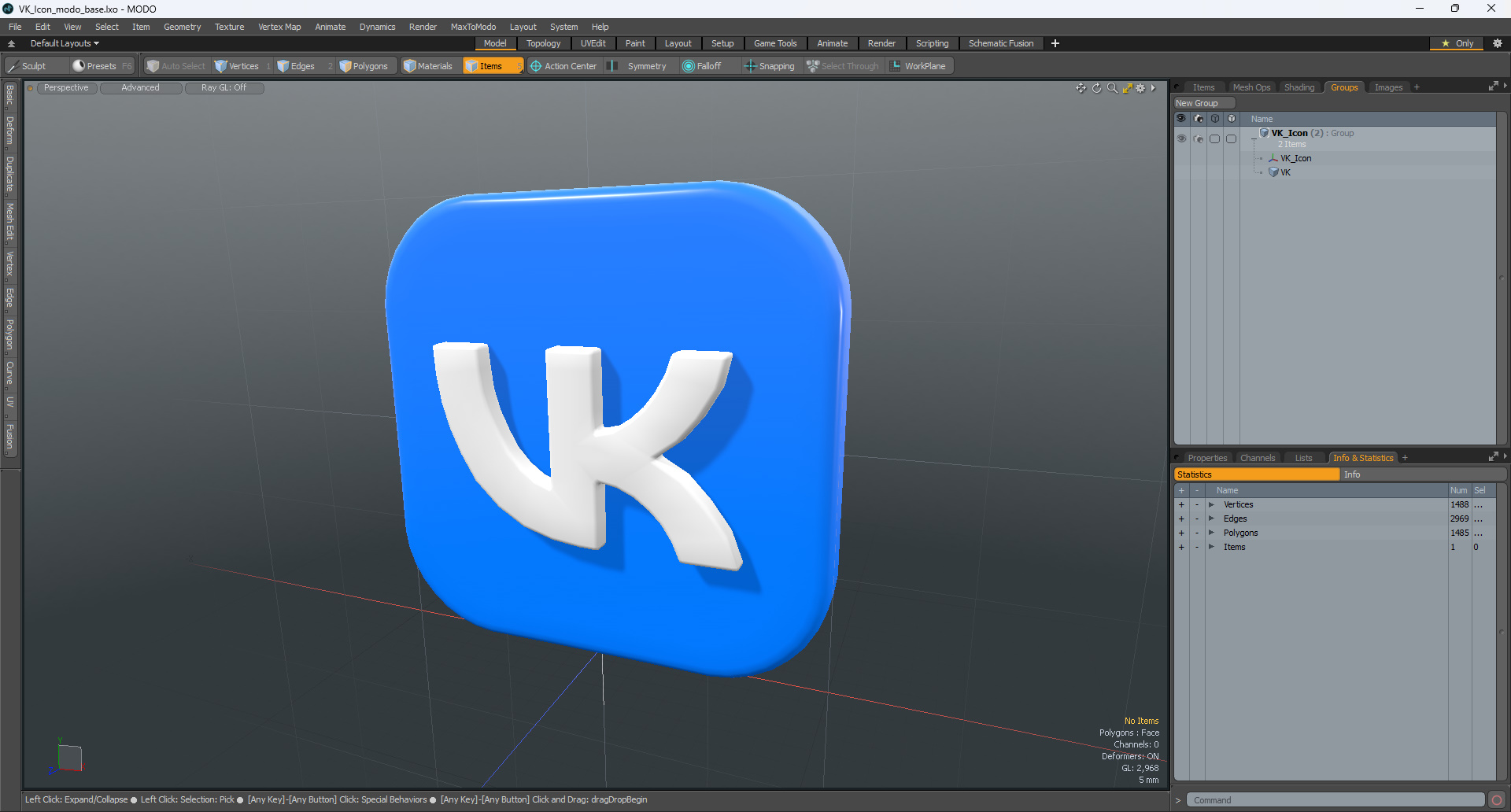Click the visibility eye column header
Screen dimensions: 1511x812
click(x=1181, y=119)
